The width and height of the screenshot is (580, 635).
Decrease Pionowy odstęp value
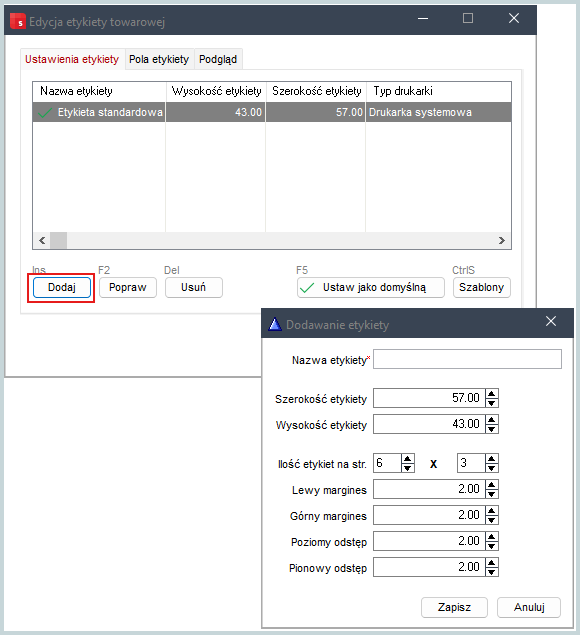coord(492,572)
